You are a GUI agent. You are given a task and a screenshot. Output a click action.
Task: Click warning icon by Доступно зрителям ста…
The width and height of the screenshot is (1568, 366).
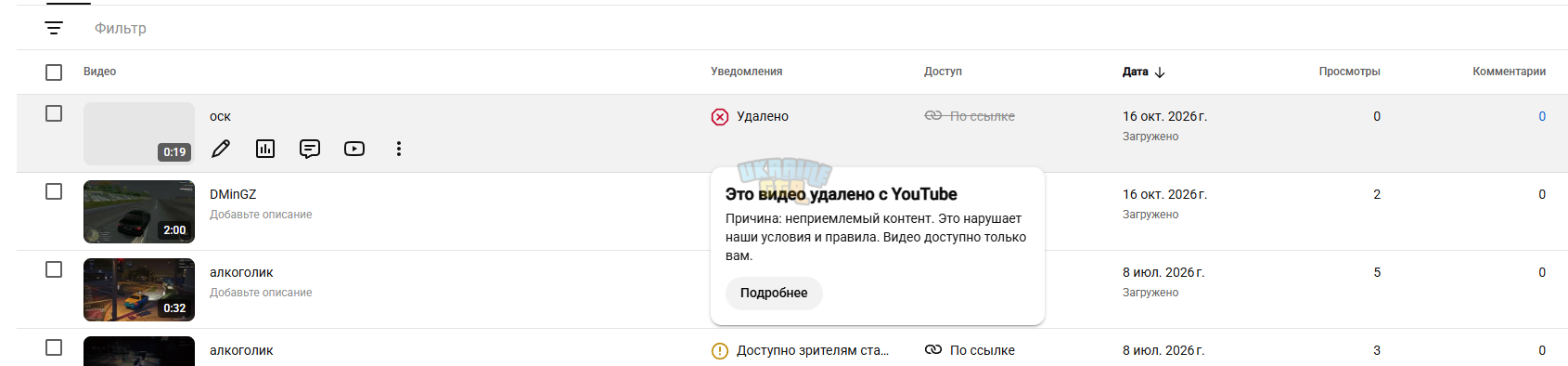click(x=720, y=350)
